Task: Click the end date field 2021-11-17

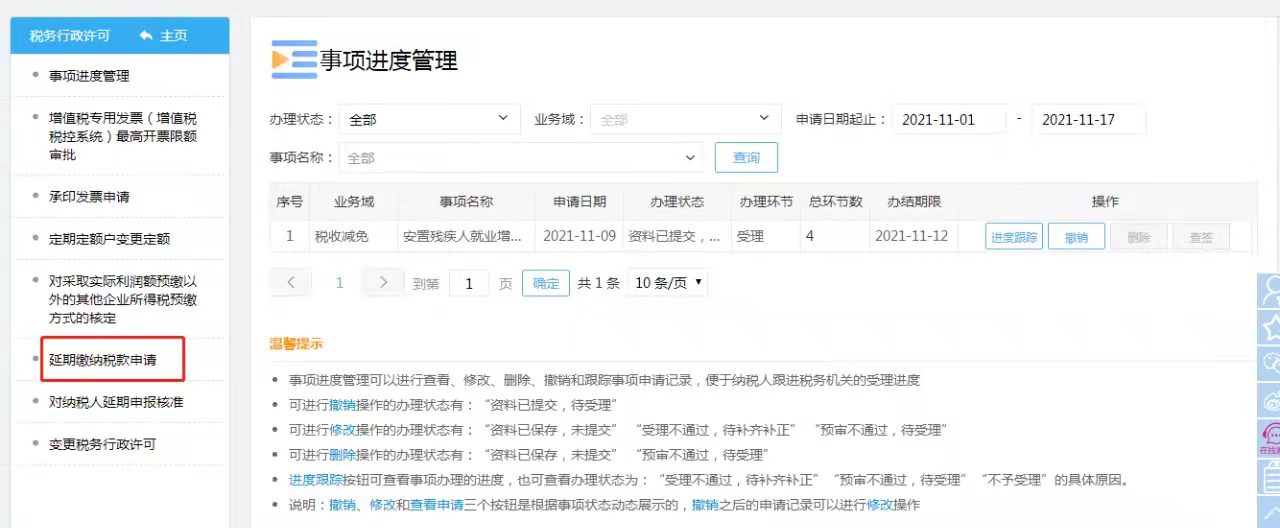Action: click(x=1088, y=119)
